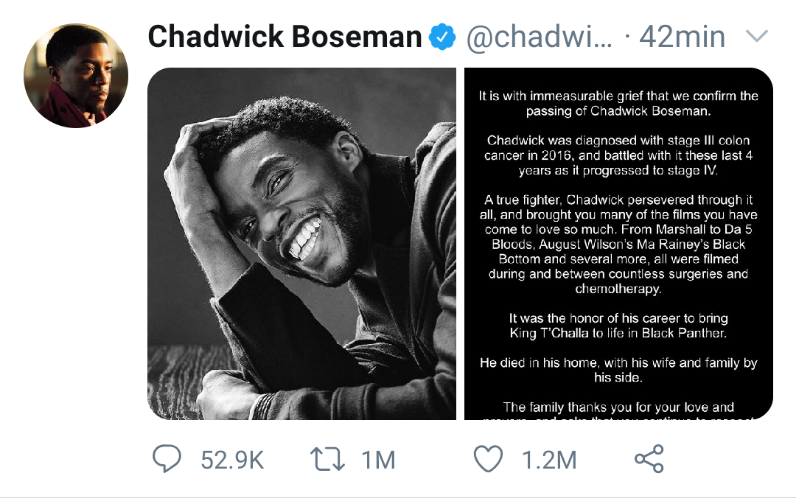The width and height of the screenshot is (796, 501).
Task: Open the @chadwi… handle link
Action: point(538,38)
